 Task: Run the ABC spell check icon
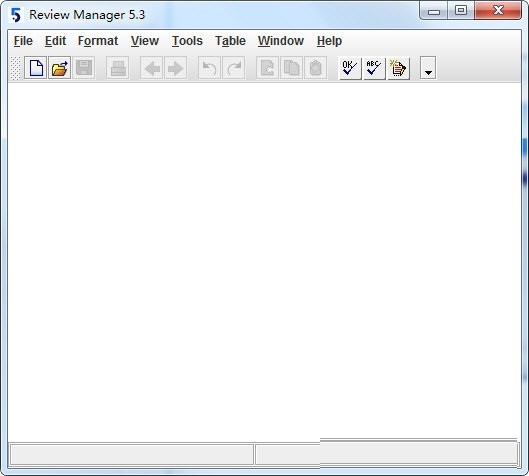[374, 68]
